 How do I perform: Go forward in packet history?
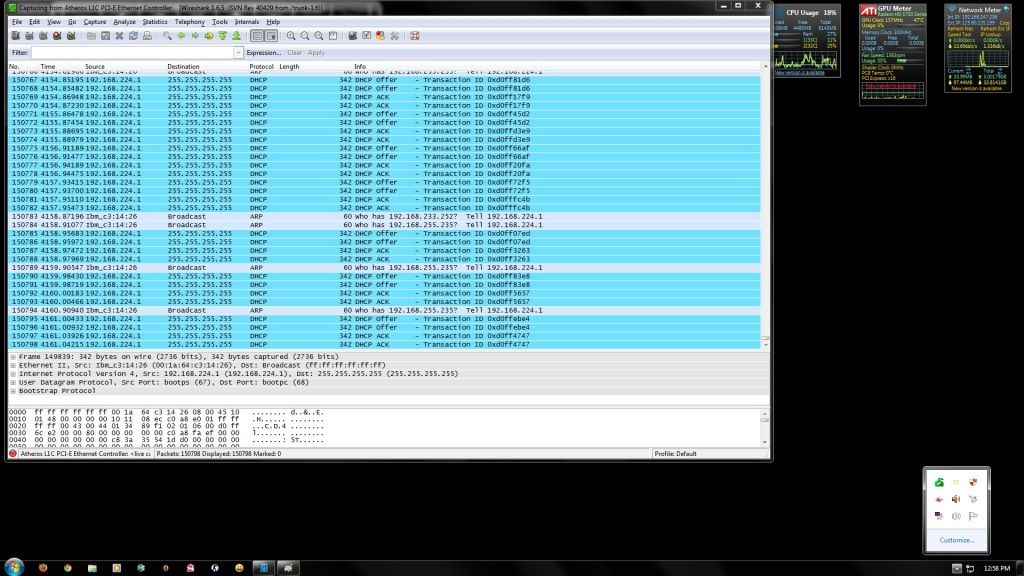click(x=195, y=36)
